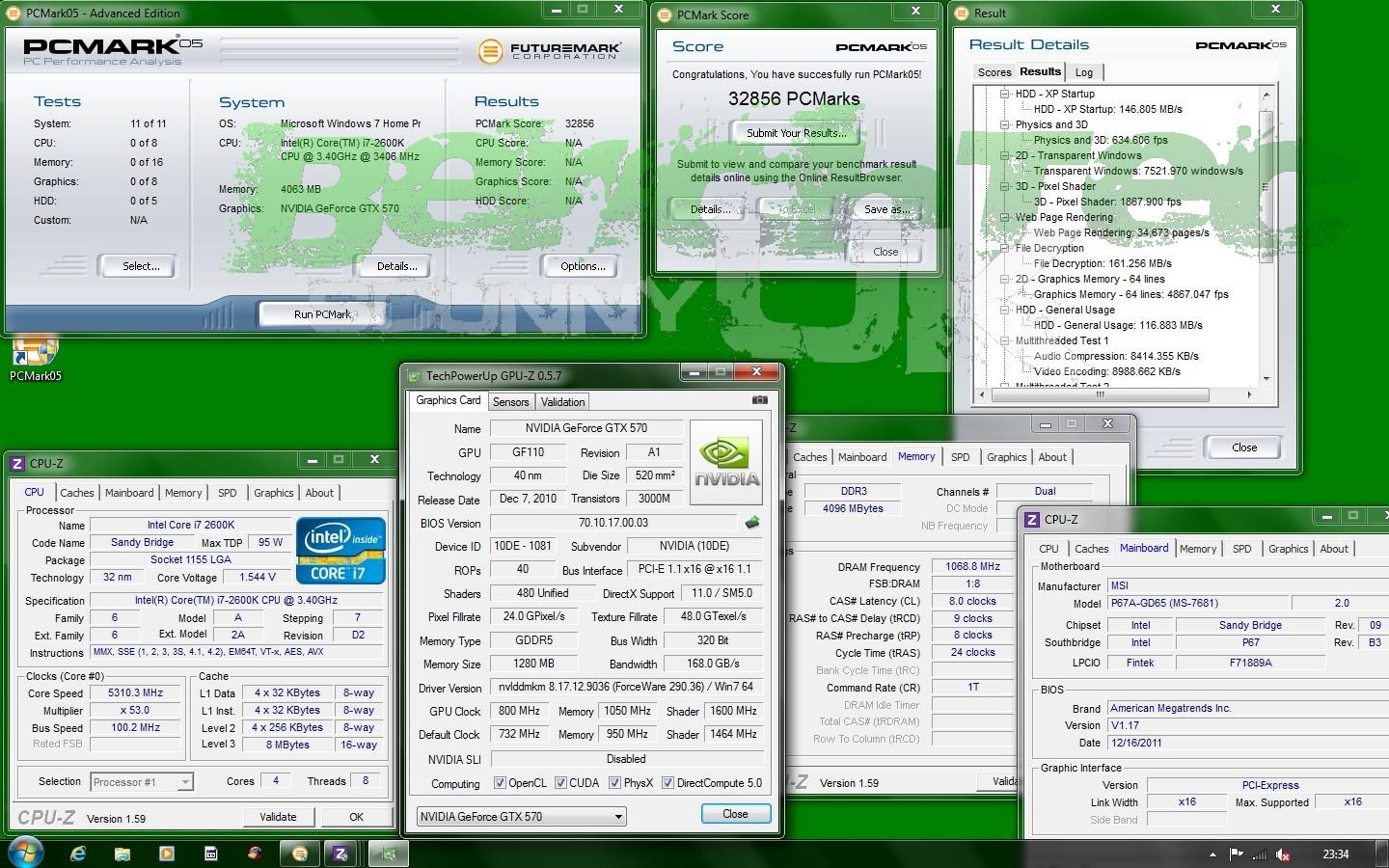Switch to GPU-Z green taskbar button

coord(389,854)
